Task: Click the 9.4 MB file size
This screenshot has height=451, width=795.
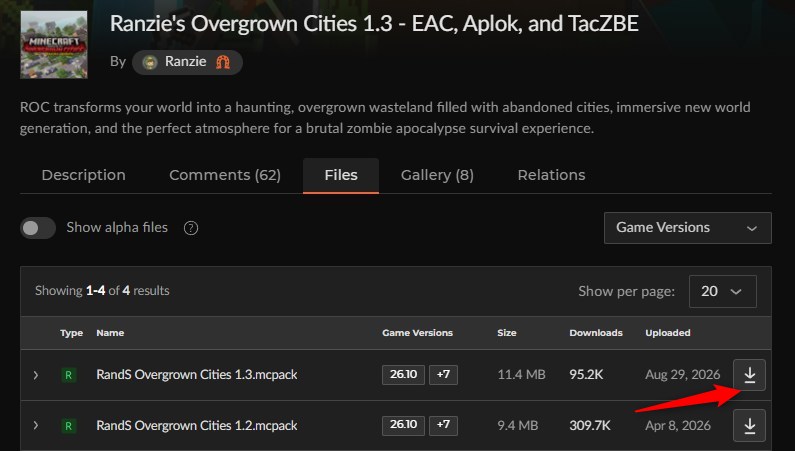Action: click(518, 426)
